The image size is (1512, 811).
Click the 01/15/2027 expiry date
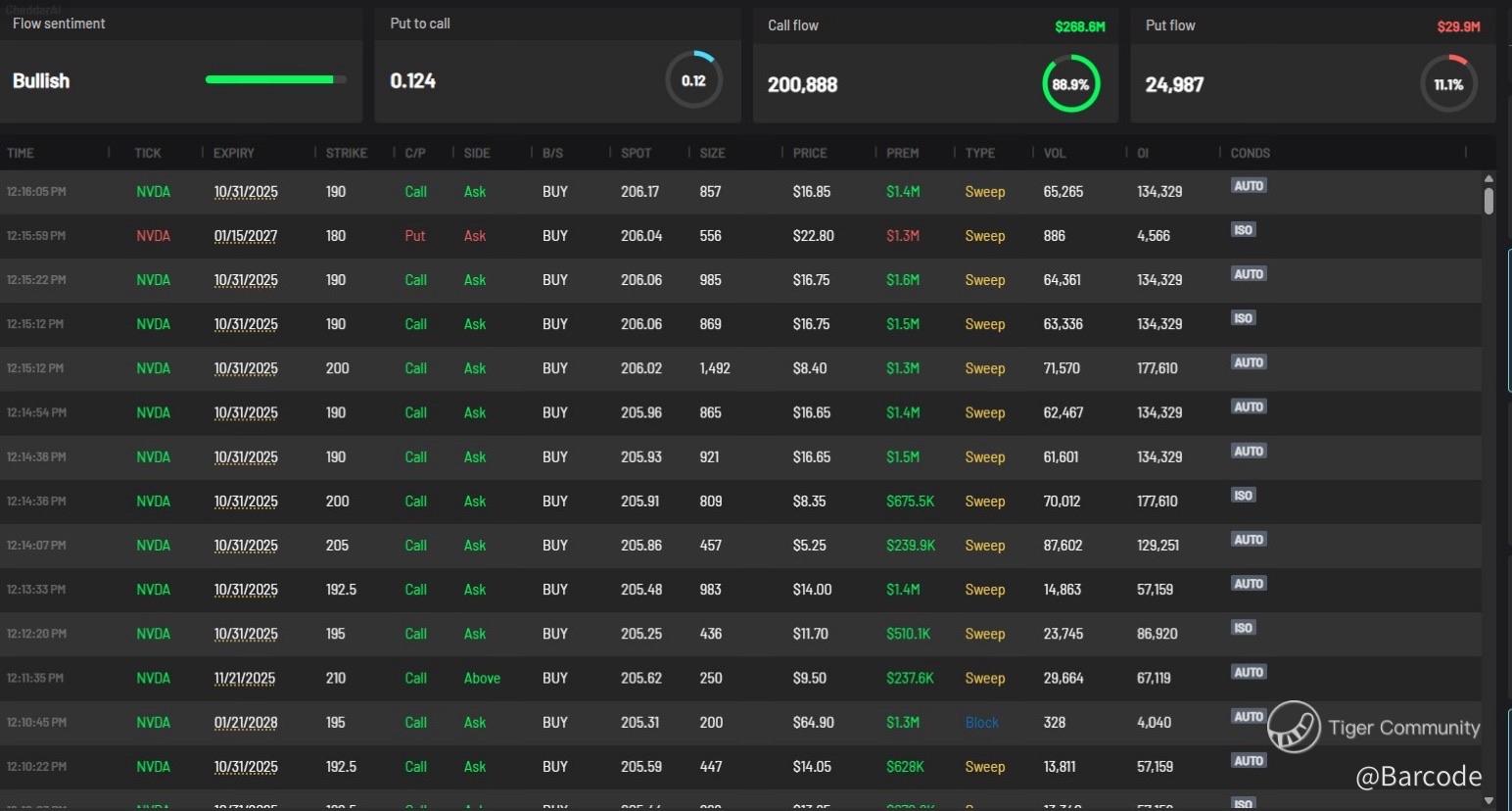[246, 236]
